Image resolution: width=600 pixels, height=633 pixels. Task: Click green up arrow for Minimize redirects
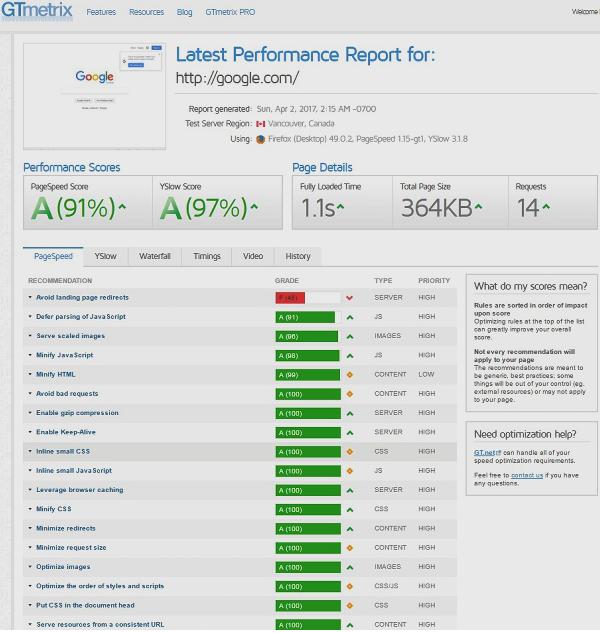[350, 529]
